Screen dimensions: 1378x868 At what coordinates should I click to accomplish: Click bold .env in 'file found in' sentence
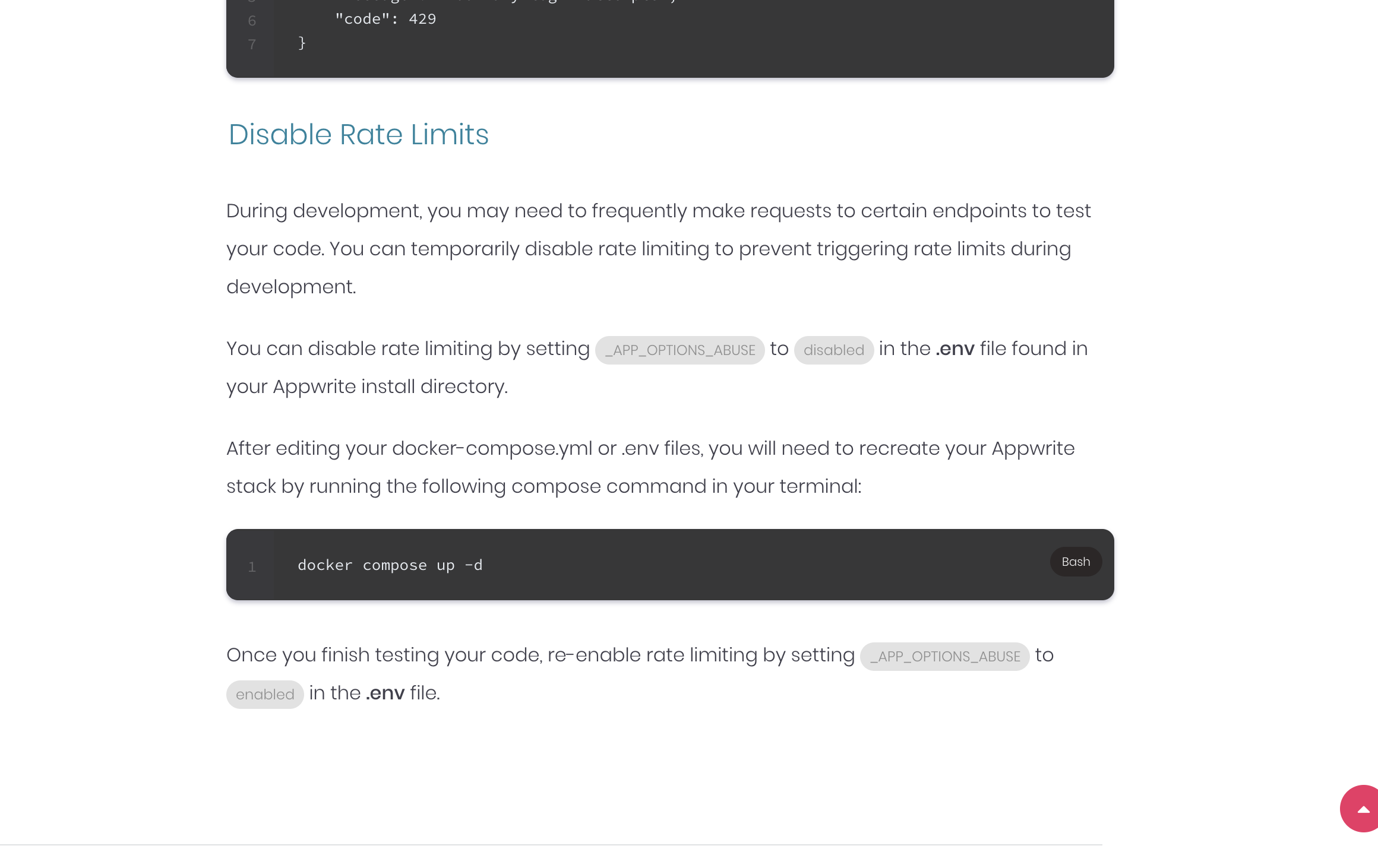point(955,349)
